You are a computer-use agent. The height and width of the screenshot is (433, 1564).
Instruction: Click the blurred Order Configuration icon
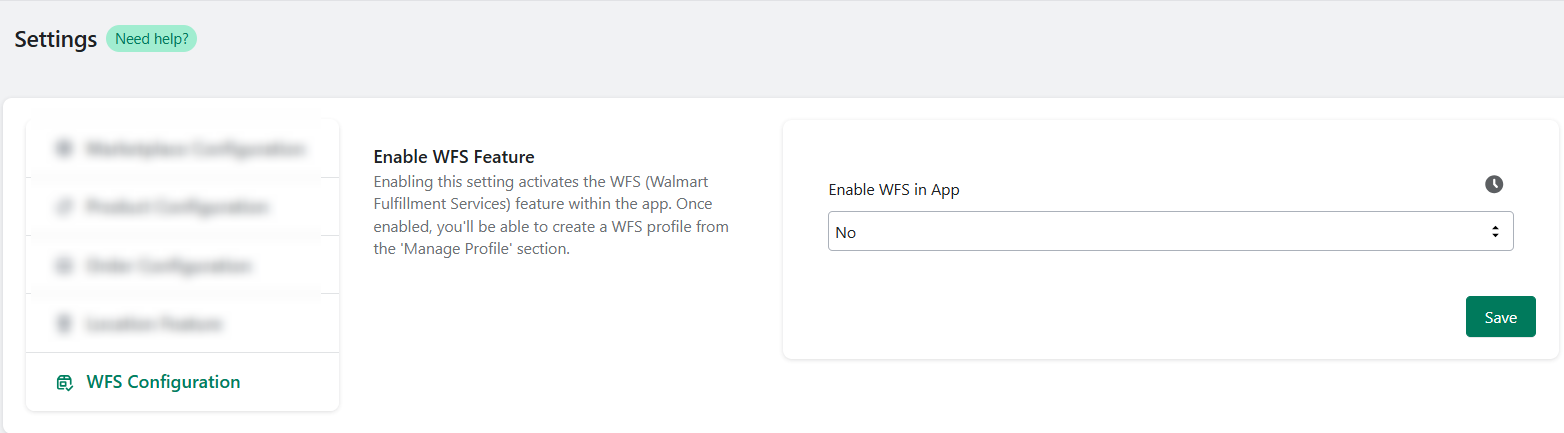tap(65, 266)
